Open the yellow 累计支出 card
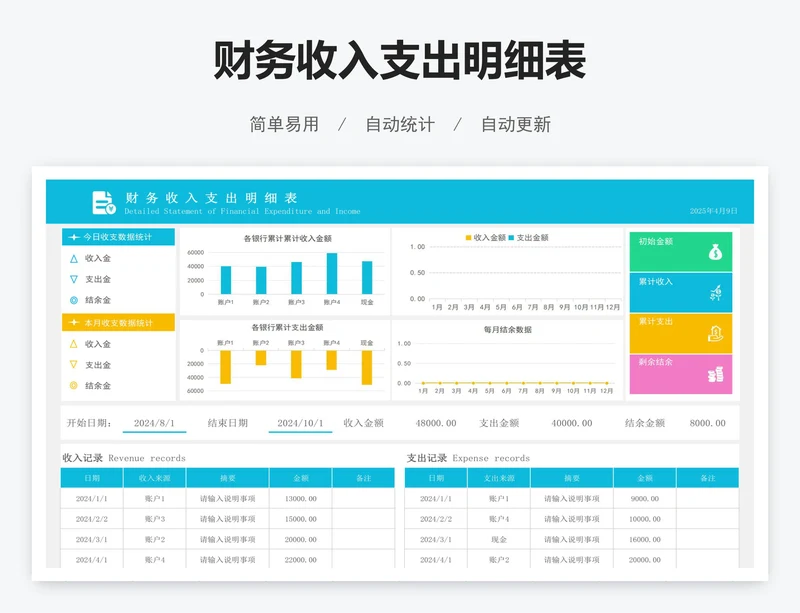800x613 pixels. pyautogui.click(x=681, y=333)
